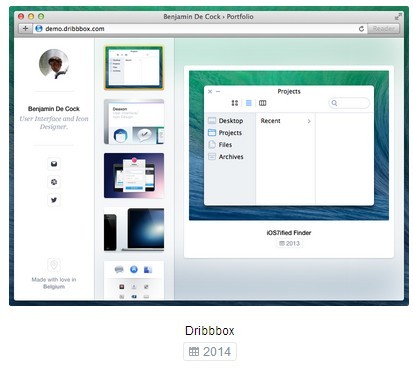The width and height of the screenshot is (413, 371).
Task: Click the add bookmark plus button
Action: point(25,29)
